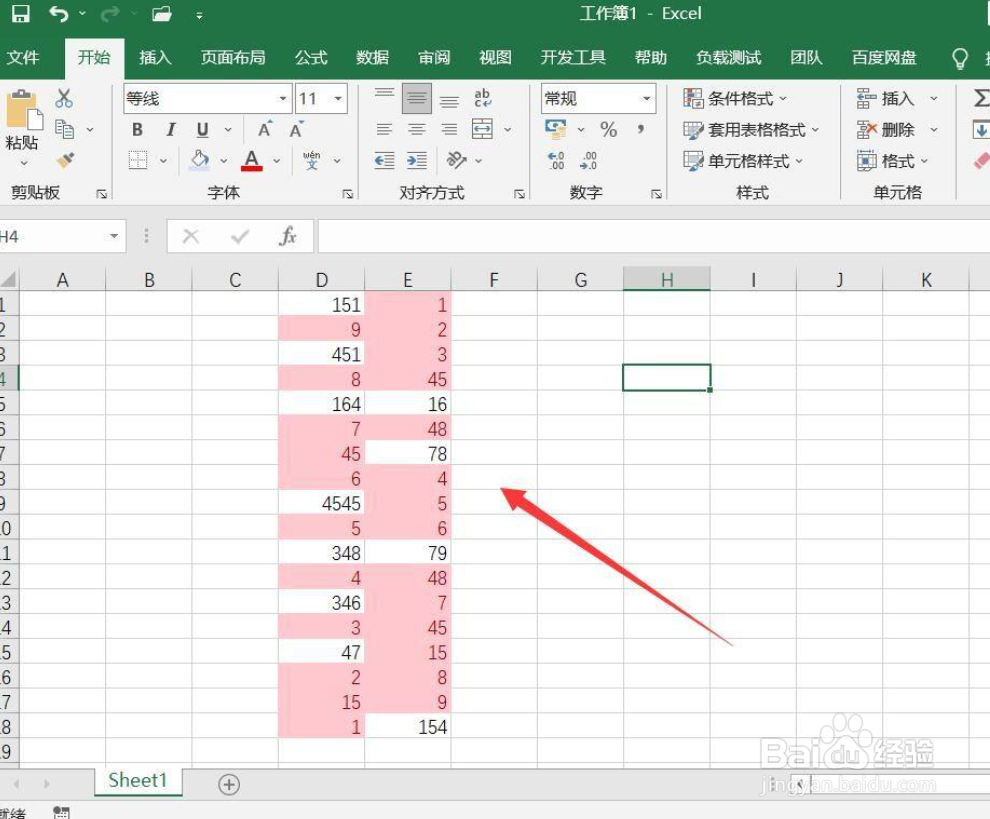Increase the indent
Image resolution: width=990 pixels, height=819 pixels.
(x=417, y=160)
